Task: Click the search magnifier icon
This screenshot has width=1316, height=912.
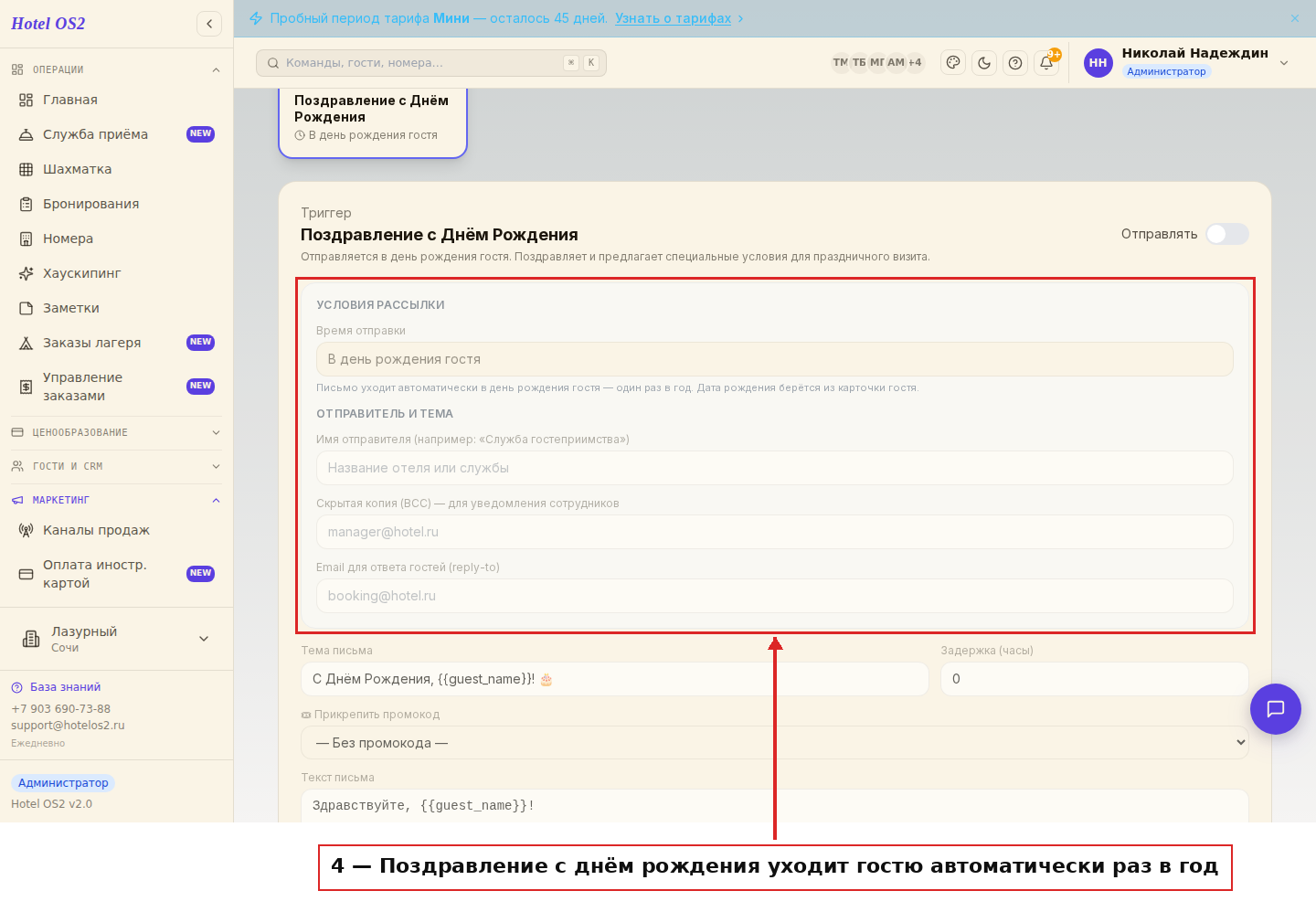Action: click(273, 63)
